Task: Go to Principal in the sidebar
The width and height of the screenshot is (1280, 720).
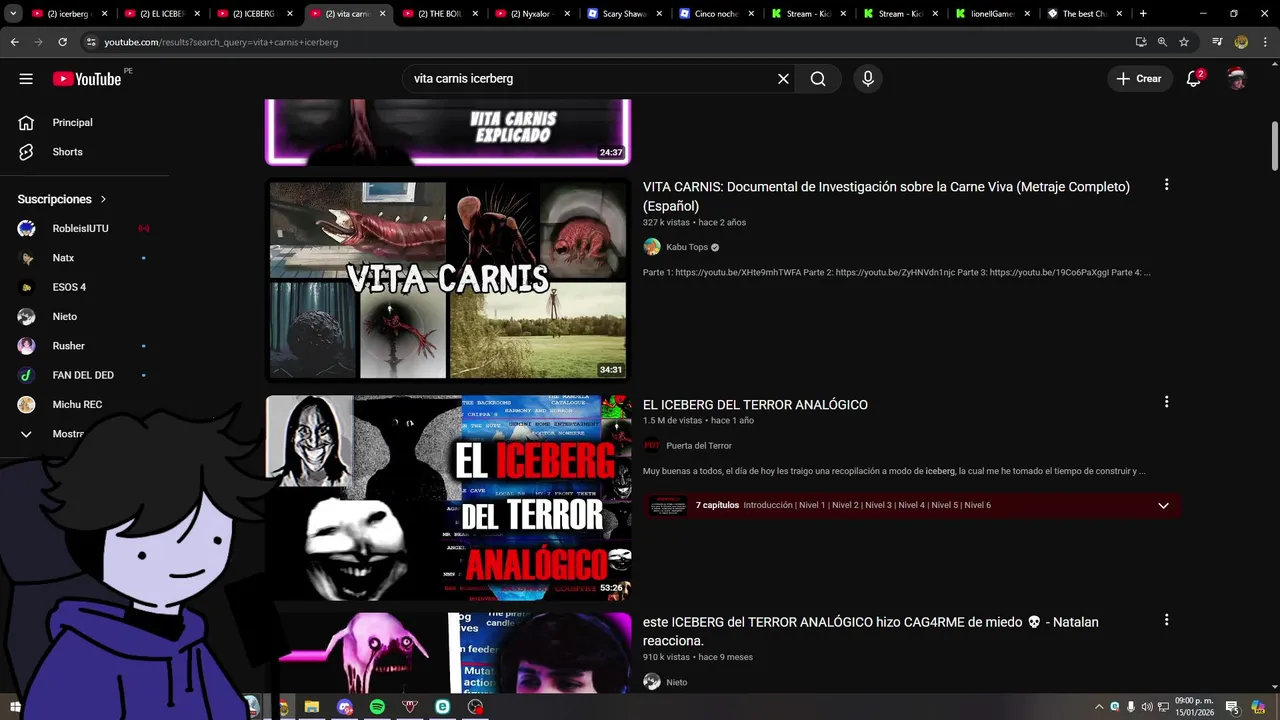Action: (x=72, y=122)
